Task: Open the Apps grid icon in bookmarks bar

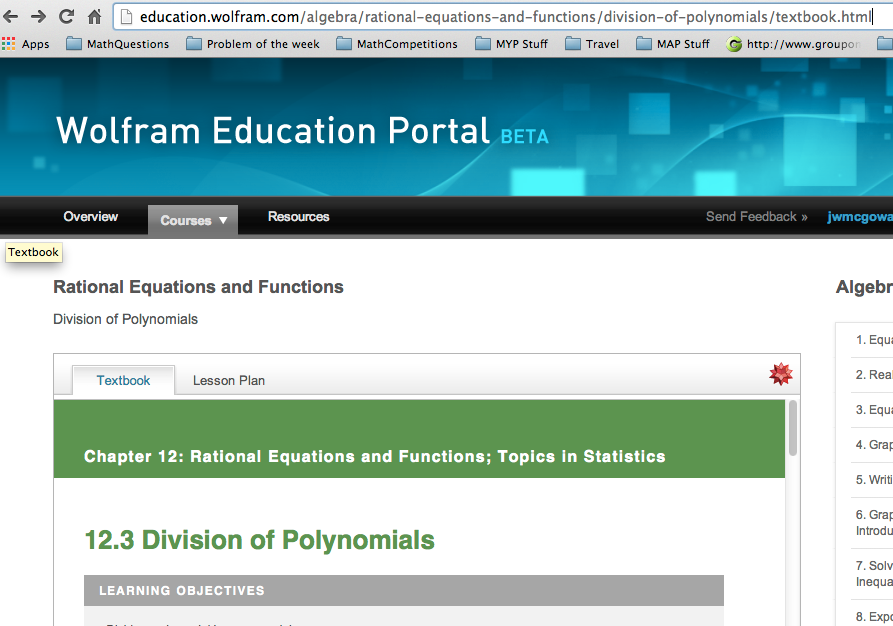Action: click(9, 44)
